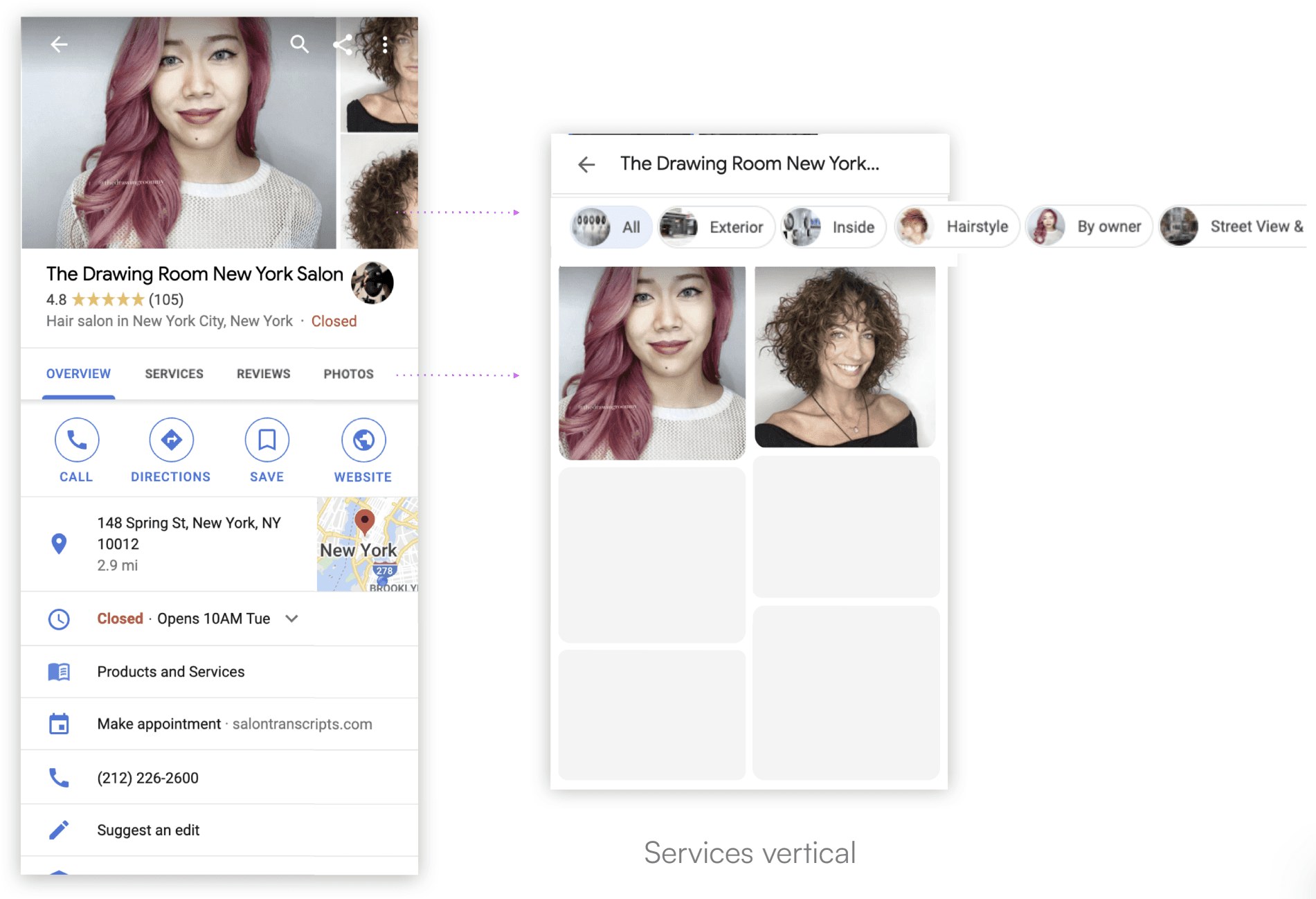Tap Suggest an edit
1316x899 pixels.
[148, 830]
